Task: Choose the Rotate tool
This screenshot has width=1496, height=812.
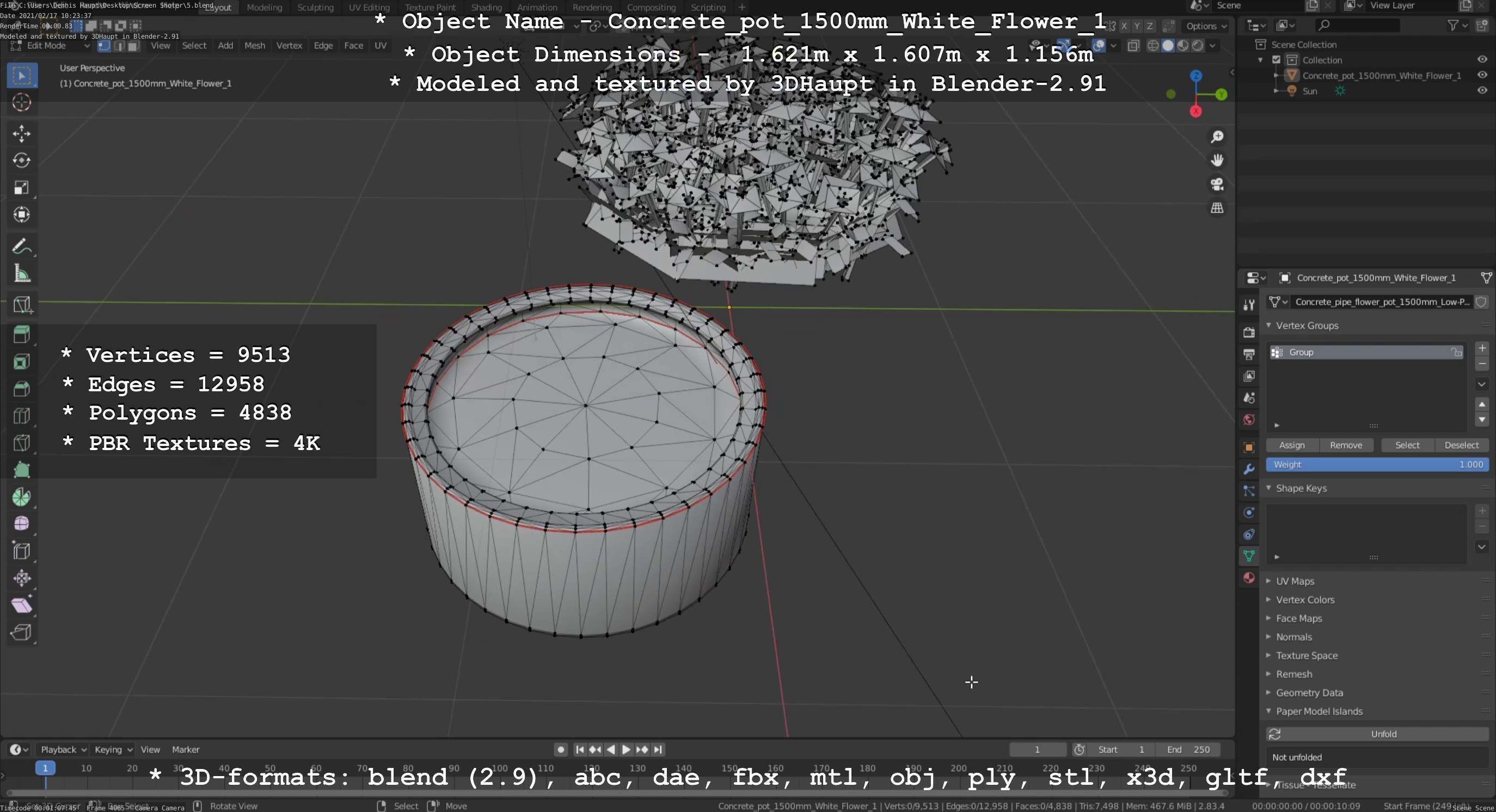Action: 21,160
